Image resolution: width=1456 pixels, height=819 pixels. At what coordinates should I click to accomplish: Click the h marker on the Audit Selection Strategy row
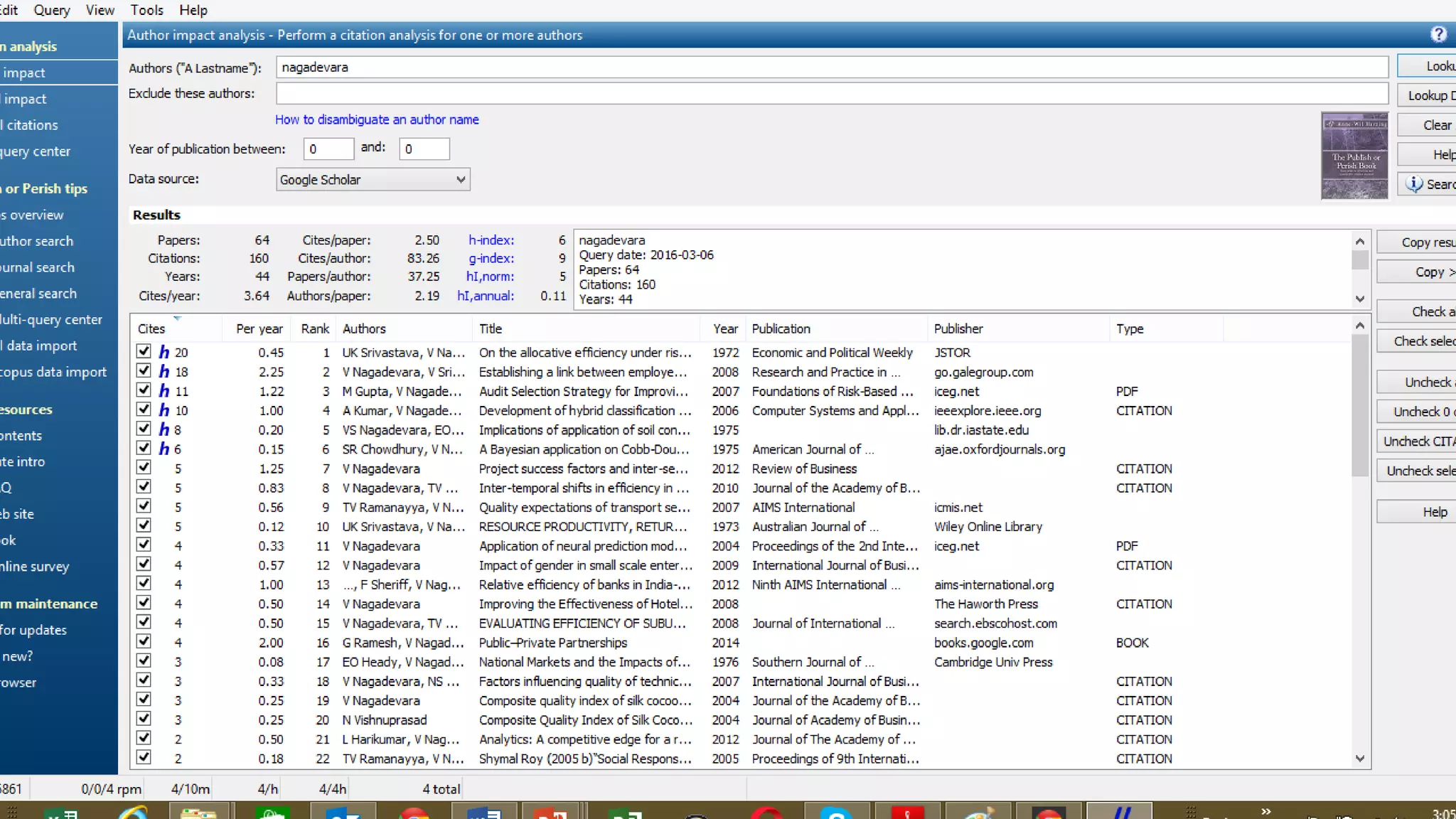coord(164,391)
